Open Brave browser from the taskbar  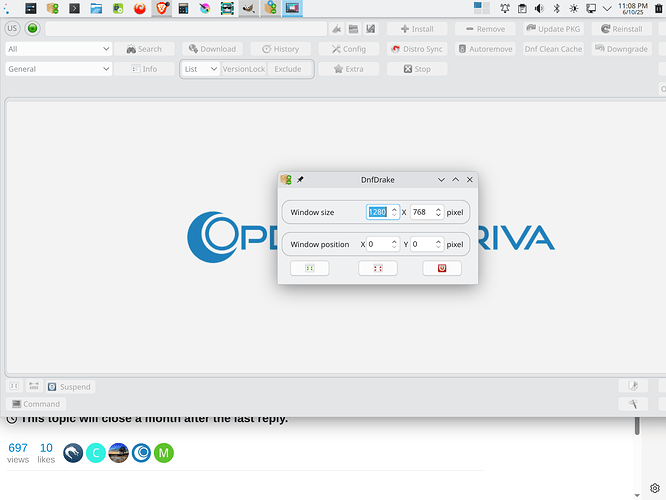(161, 8)
